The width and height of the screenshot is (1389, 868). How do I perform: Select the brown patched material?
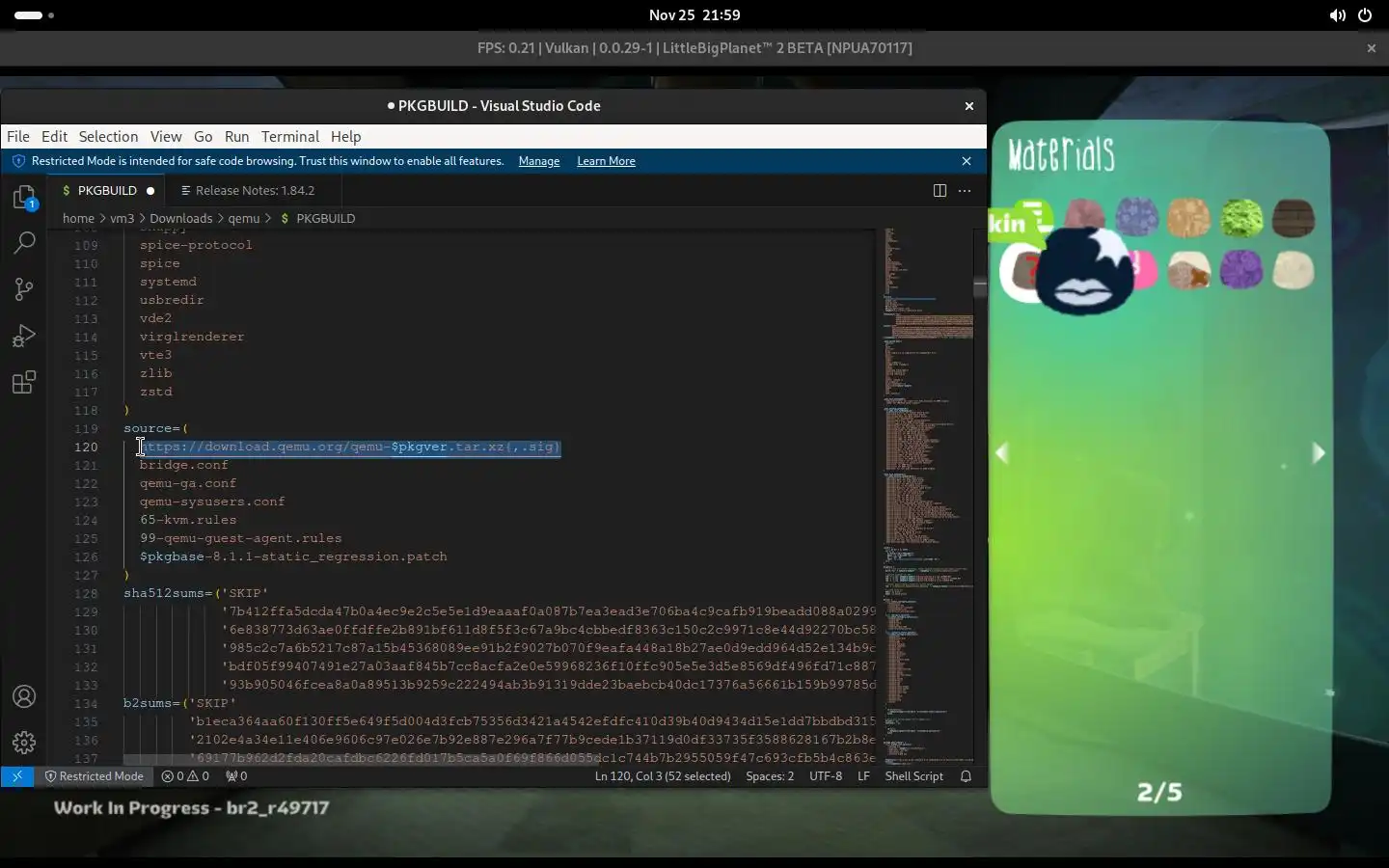1188,270
